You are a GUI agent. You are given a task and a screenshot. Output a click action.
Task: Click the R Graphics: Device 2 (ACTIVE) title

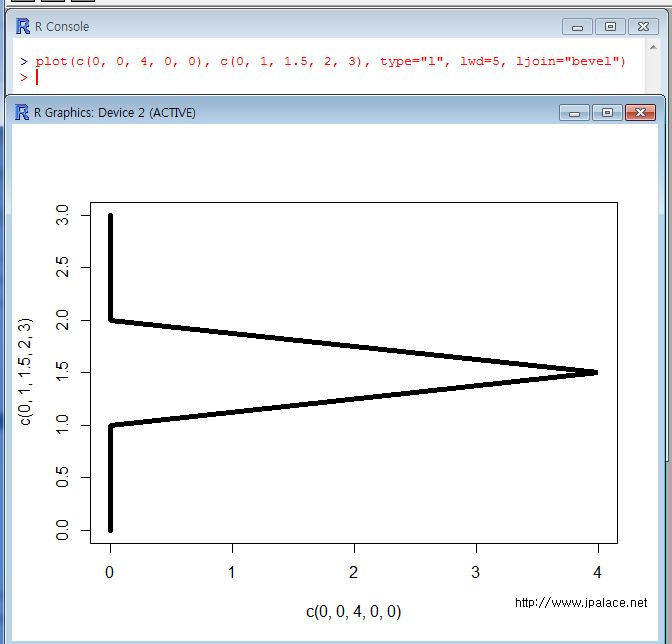pyautogui.click(x=115, y=113)
